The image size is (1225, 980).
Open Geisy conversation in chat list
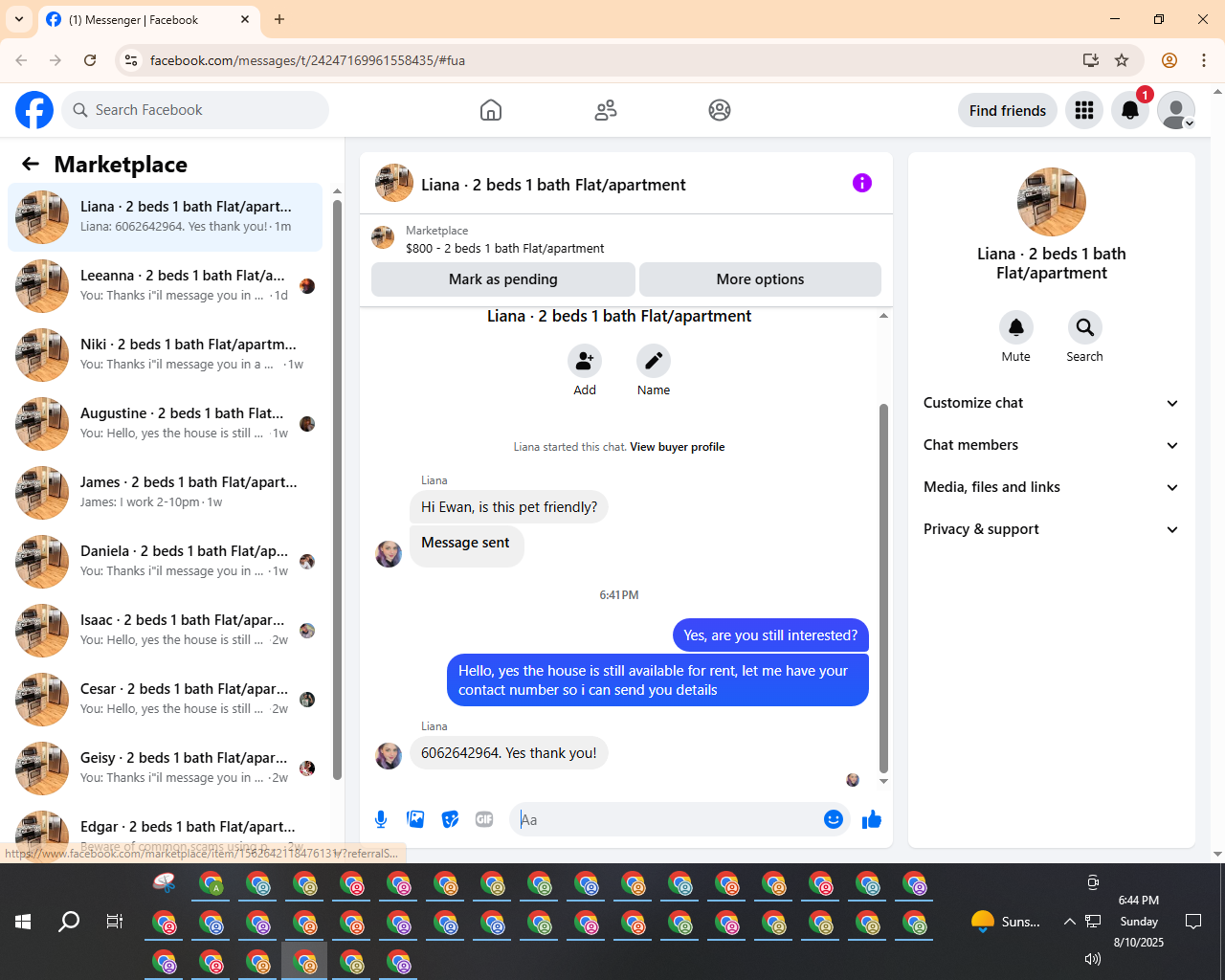(x=166, y=768)
